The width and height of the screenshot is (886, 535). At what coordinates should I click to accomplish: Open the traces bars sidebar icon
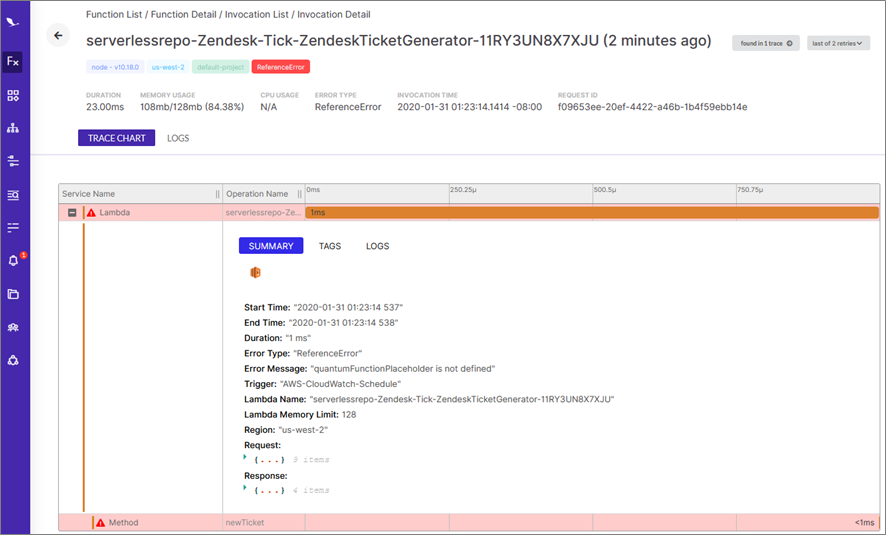13,228
